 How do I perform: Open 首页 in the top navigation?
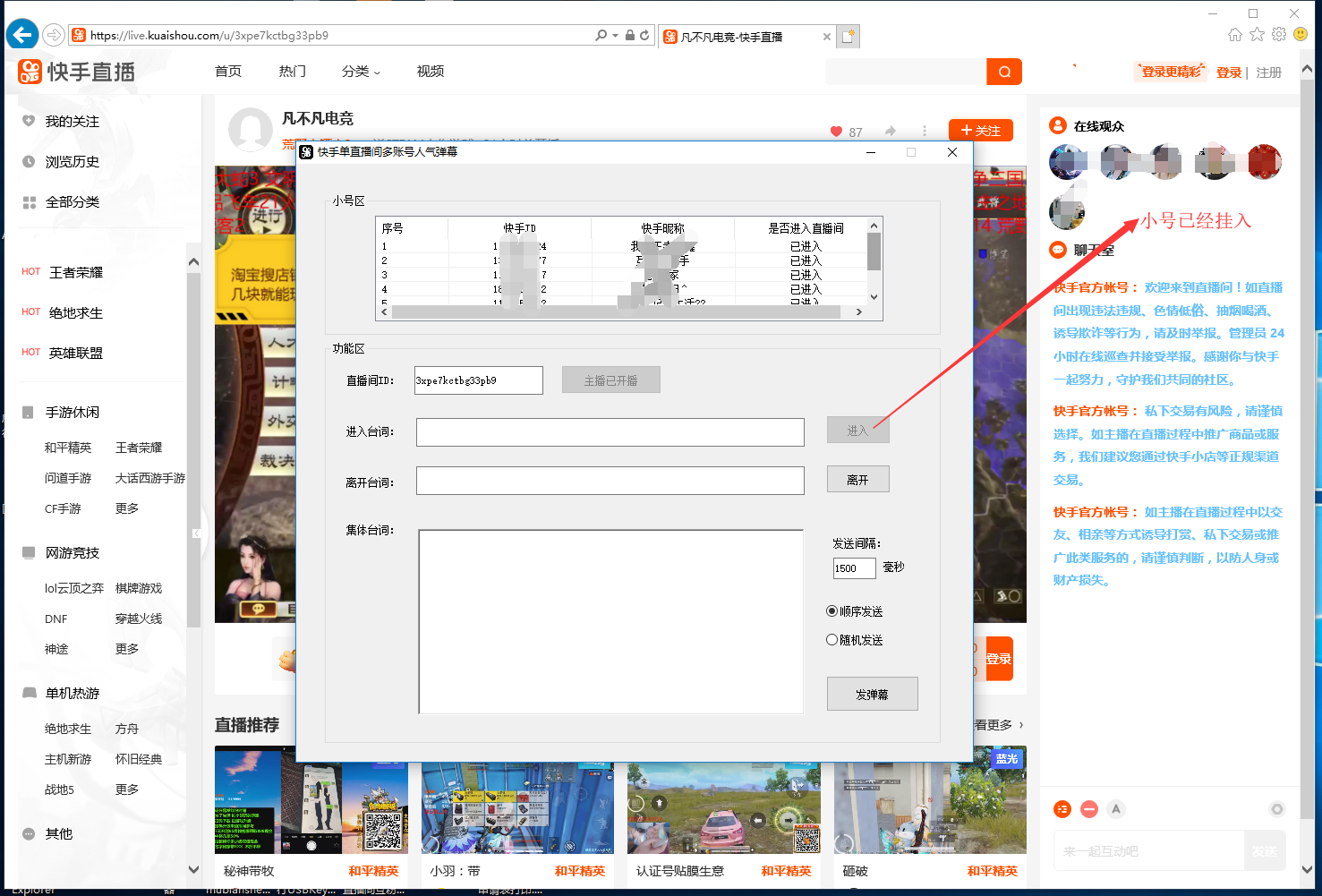click(x=228, y=72)
